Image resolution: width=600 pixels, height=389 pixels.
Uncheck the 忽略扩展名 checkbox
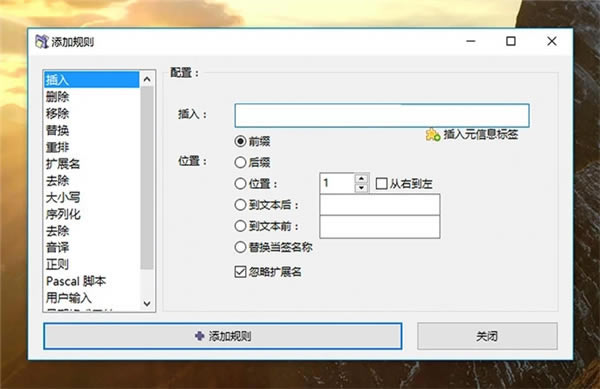[240, 272]
